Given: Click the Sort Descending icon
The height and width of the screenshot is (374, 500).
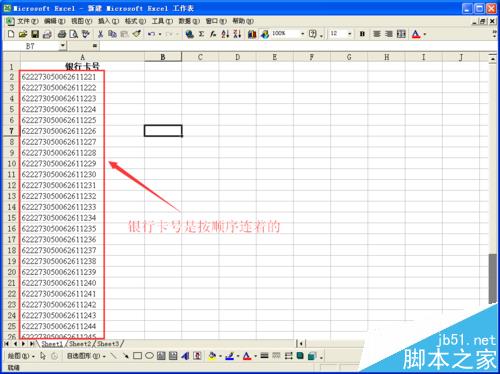Looking at the screenshot, I should [237, 34].
